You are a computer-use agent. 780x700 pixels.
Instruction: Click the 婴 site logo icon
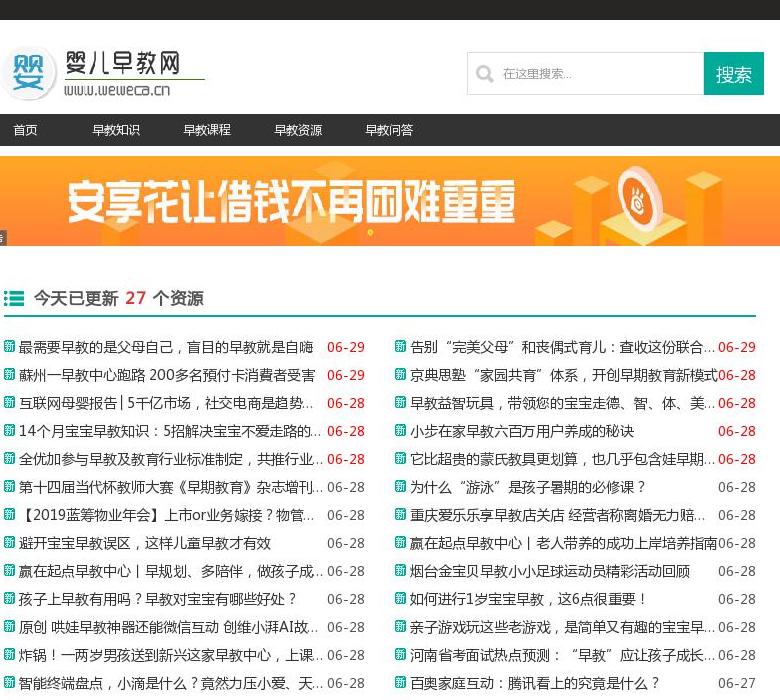[x=29, y=73]
